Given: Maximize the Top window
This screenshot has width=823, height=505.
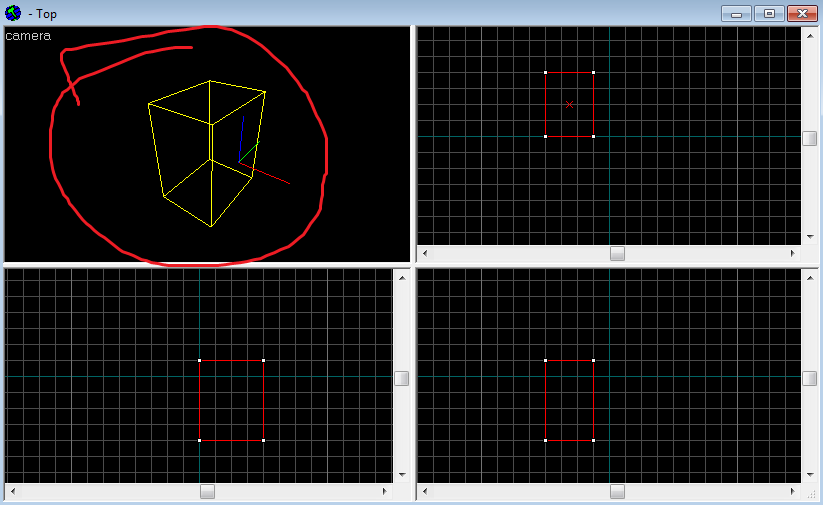Looking at the screenshot, I should tap(769, 14).
